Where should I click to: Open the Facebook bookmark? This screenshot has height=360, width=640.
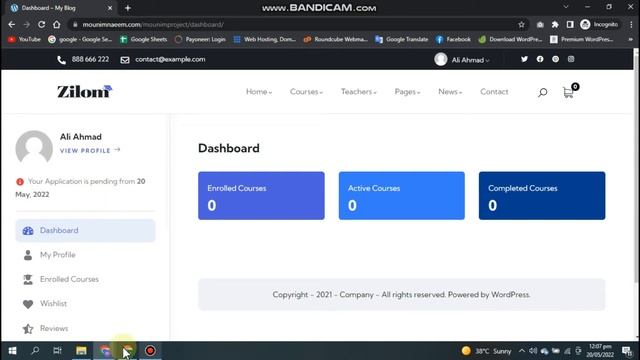pyautogui.click(x=453, y=40)
